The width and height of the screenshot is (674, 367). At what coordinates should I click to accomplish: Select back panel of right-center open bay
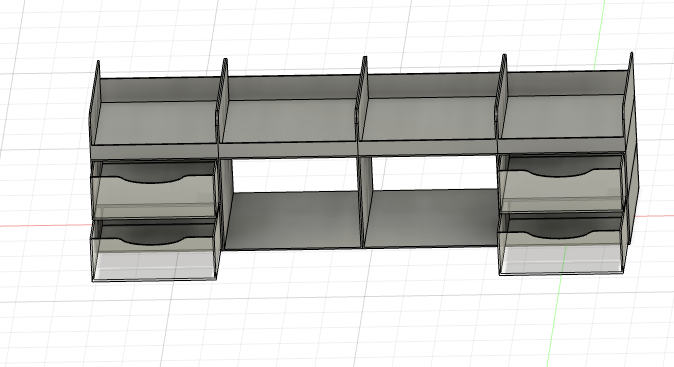point(432,218)
